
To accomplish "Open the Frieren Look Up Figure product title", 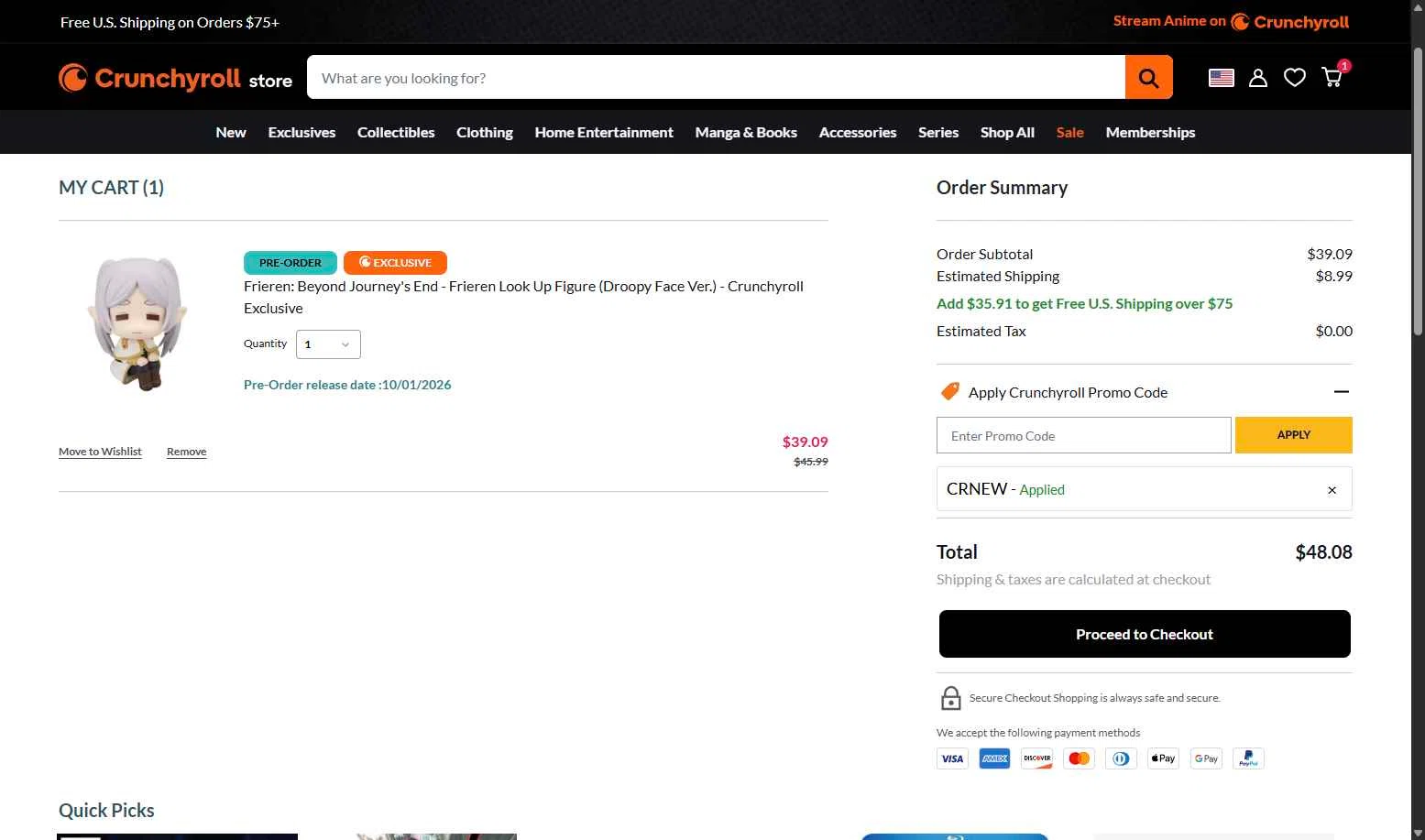I will click(x=523, y=297).
